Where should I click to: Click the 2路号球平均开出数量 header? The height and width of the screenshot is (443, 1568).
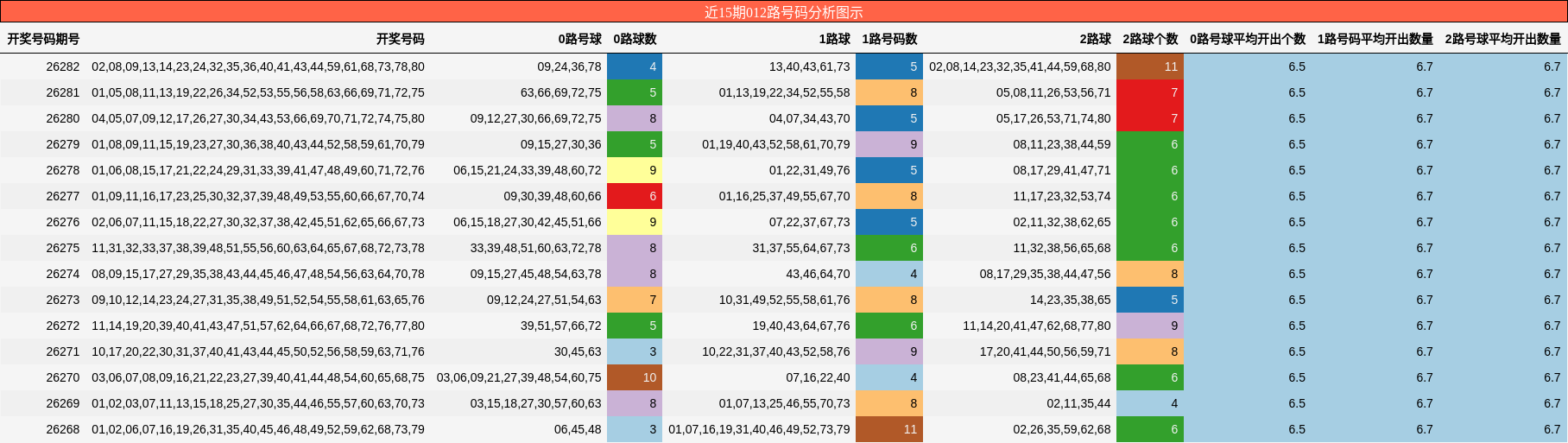click(x=1503, y=39)
